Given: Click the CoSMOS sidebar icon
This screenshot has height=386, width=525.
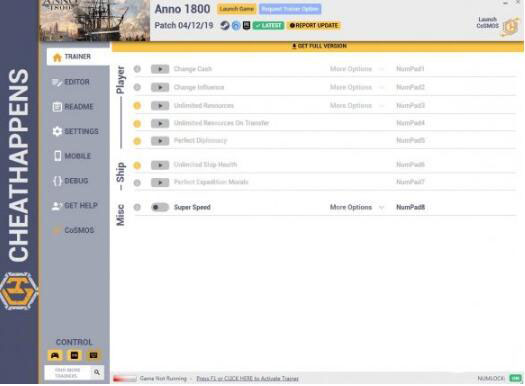Looking at the screenshot, I should click(57, 230).
